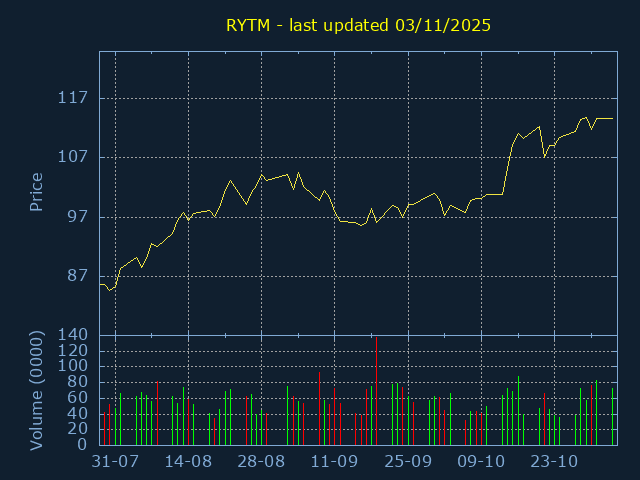The image size is (640, 480).
Task: Click the 100 volume tick label
Action: coord(74,366)
